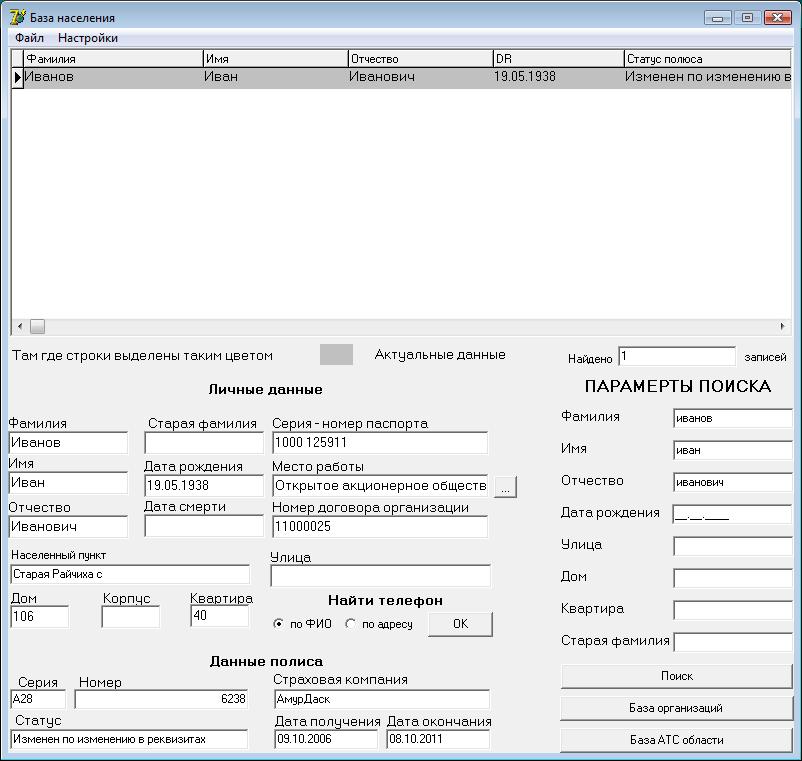Select the Иванов row indicator arrow
This screenshot has width=802, height=761.
pyautogui.click(x=17, y=77)
